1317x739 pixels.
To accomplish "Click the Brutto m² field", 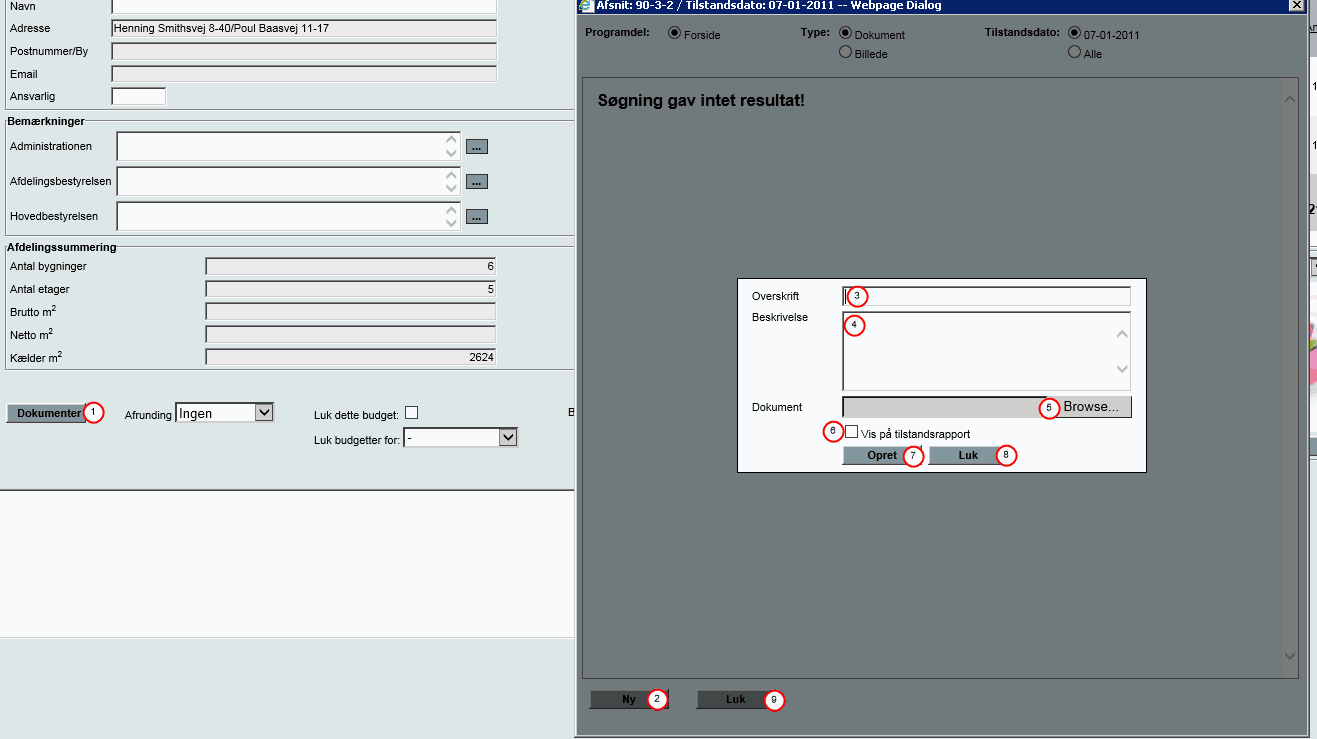I will coord(351,311).
